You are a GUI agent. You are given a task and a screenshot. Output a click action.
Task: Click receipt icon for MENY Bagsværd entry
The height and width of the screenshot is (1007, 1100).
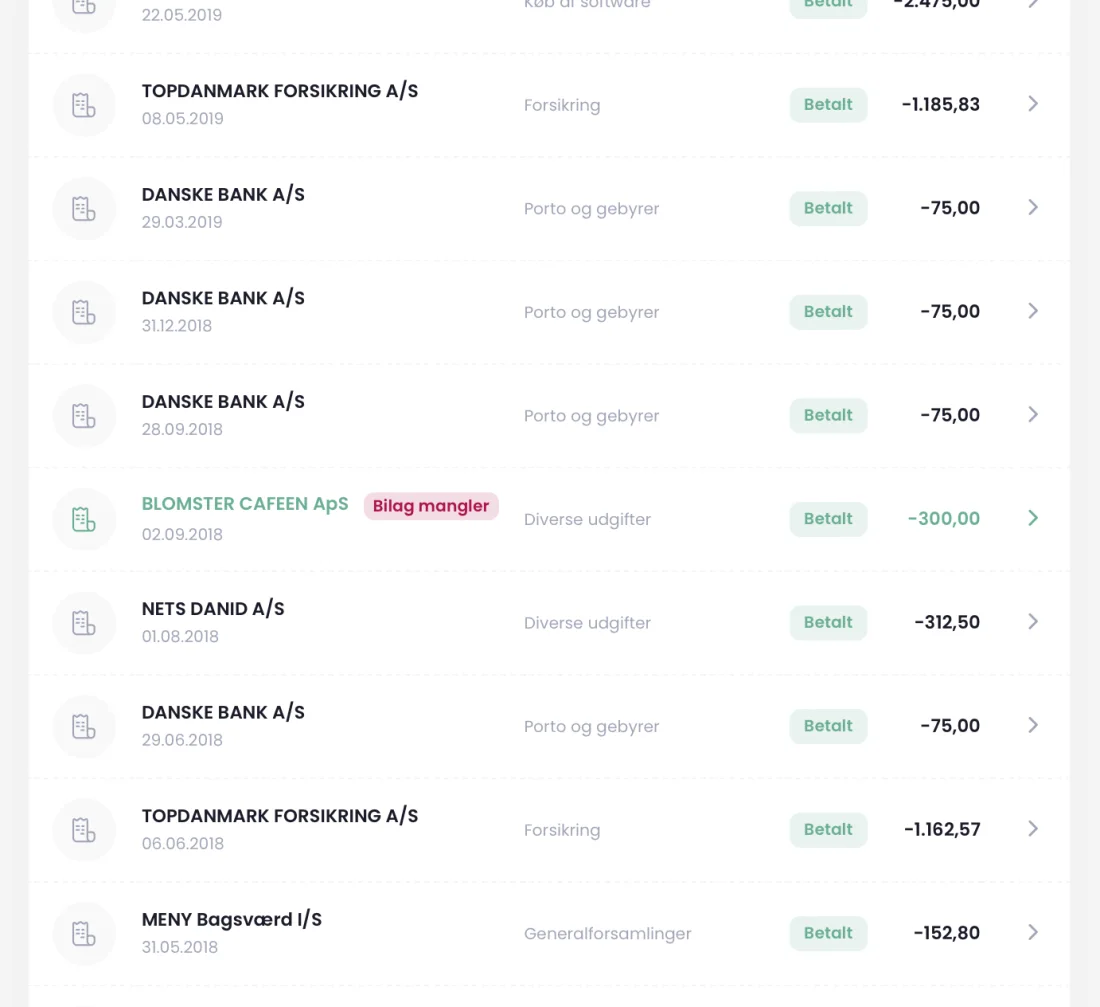coord(83,934)
